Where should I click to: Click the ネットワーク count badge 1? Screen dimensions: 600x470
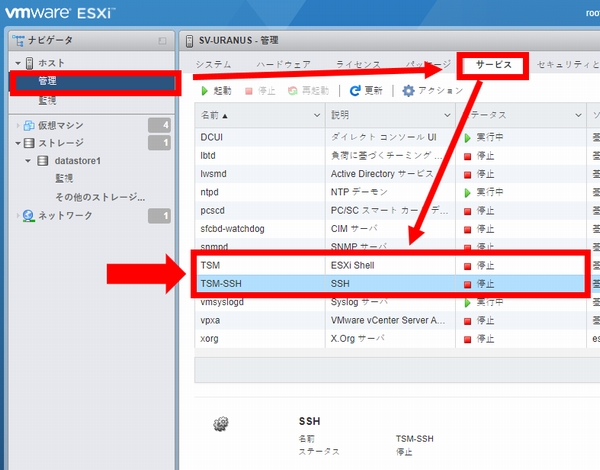159,216
